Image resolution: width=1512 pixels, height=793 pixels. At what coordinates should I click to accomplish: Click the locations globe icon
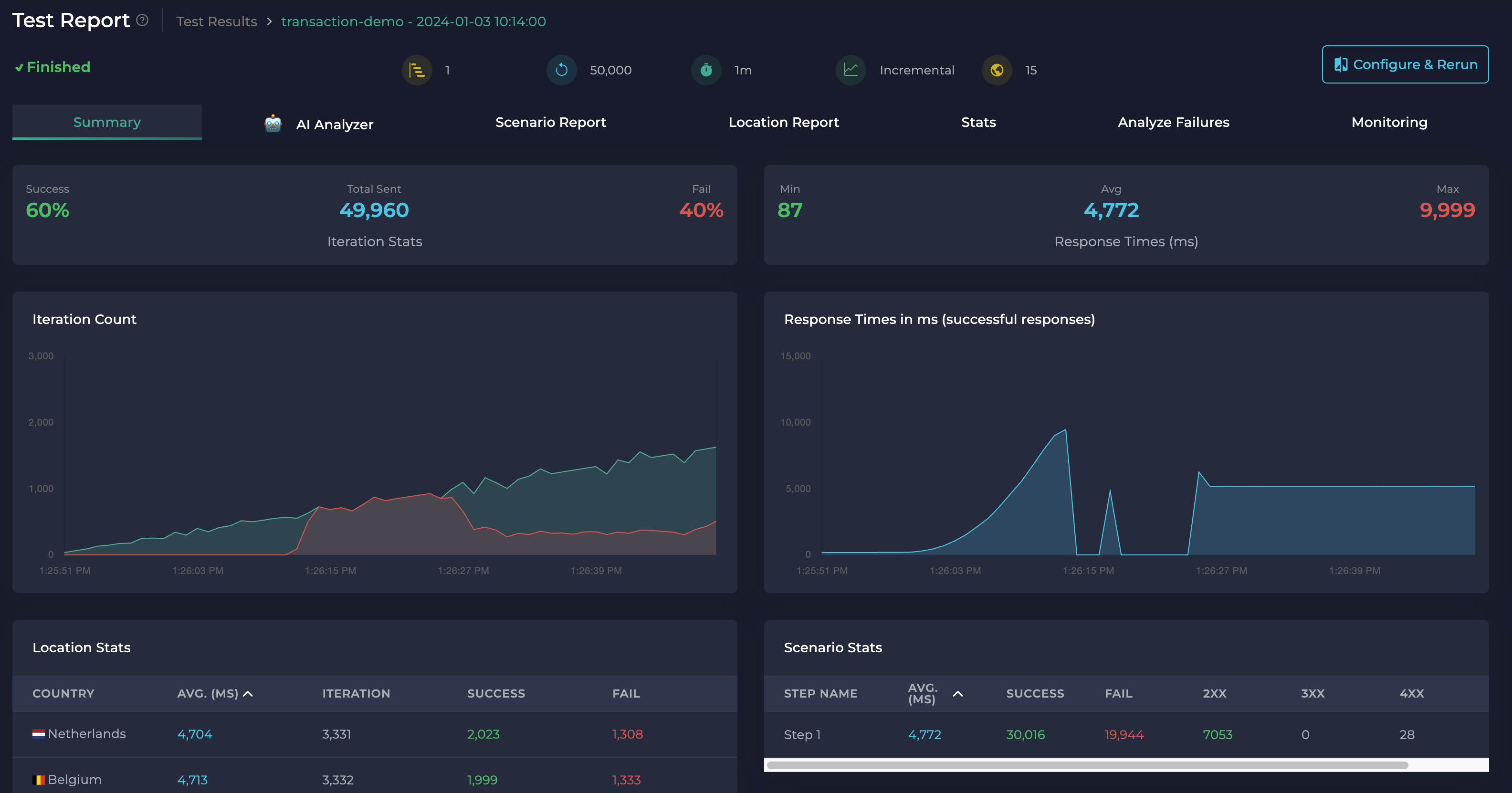click(x=997, y=71)
